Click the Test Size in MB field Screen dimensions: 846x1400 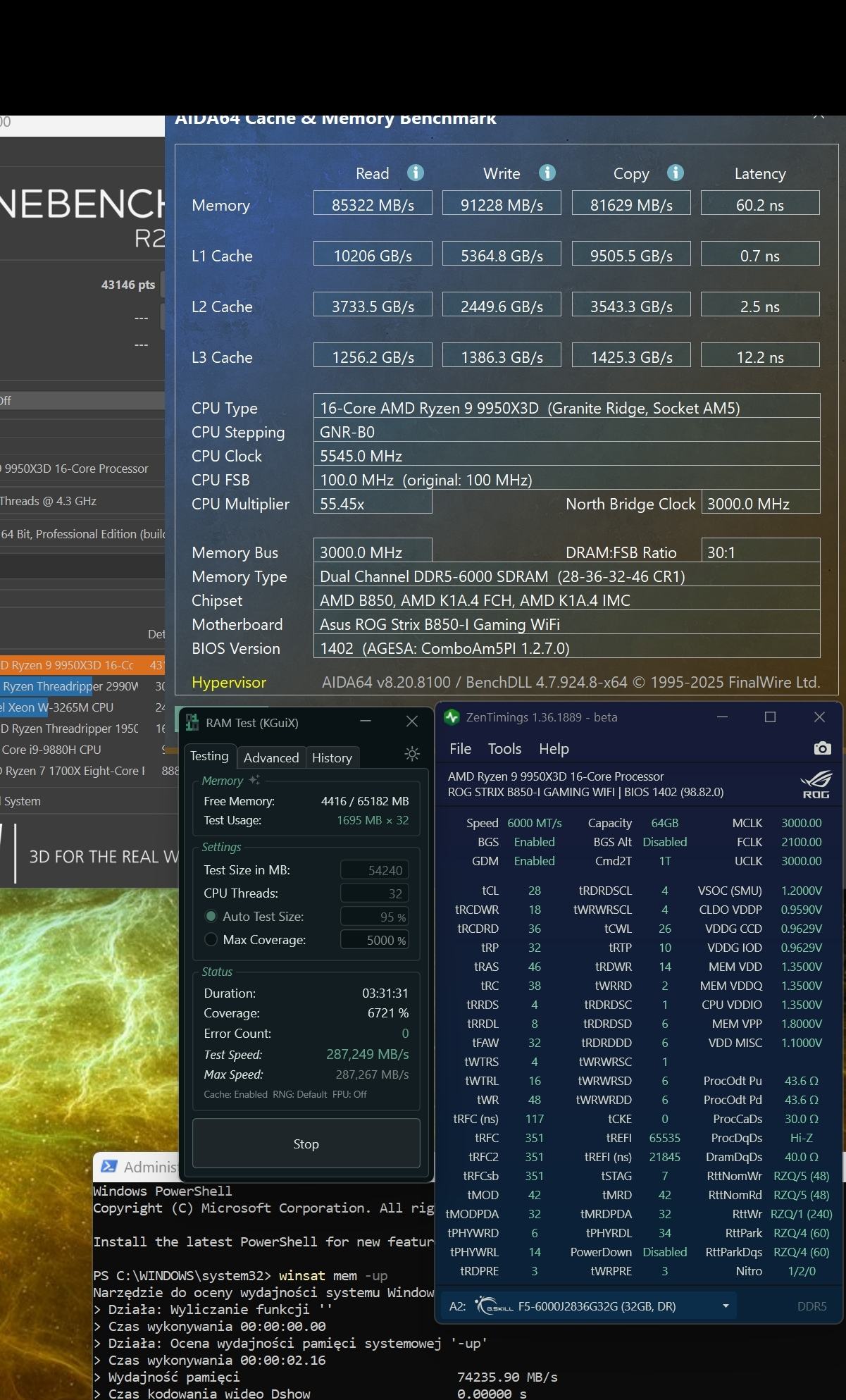pyautogui.click(x=375, y=870)
